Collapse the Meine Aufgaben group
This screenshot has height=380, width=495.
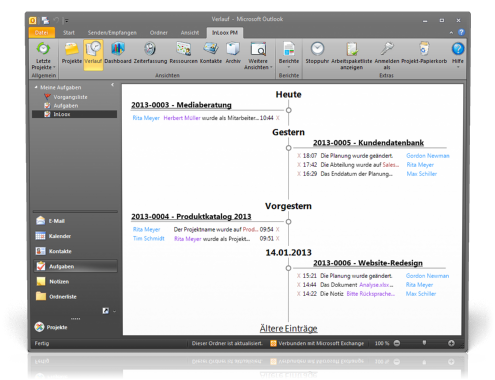coord(36,87)
